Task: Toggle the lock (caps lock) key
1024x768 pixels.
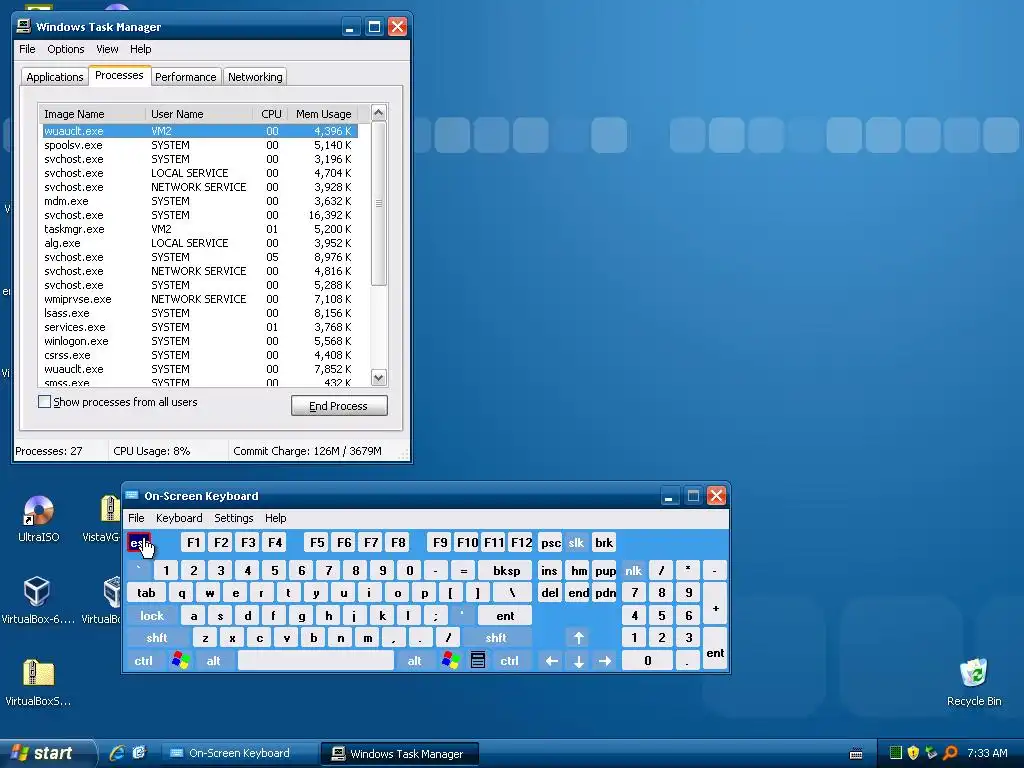Action: 152,616
